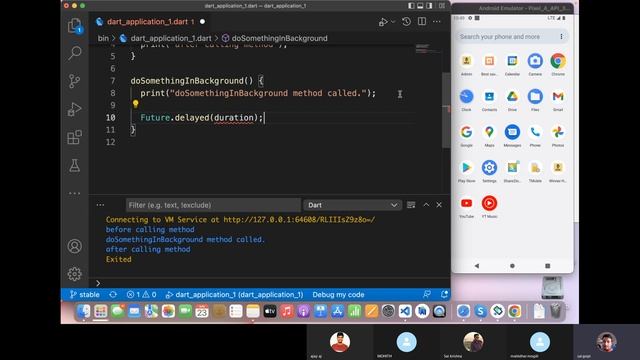This screenshot has height=360, width=640.
Task: Open the editor More Actions menu
Action: click(x=437, y=22)
